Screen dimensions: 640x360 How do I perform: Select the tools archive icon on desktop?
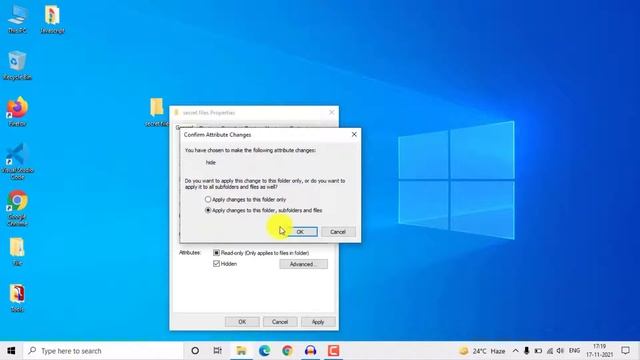(x=17, y=298)
